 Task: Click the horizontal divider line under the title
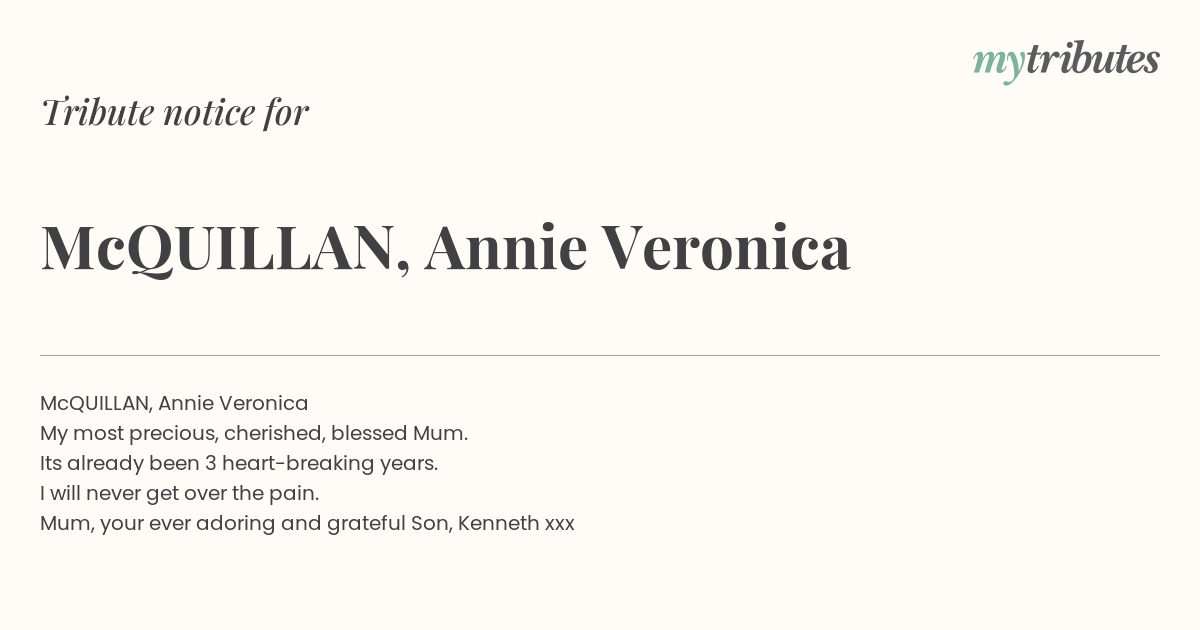pos(600,355)
